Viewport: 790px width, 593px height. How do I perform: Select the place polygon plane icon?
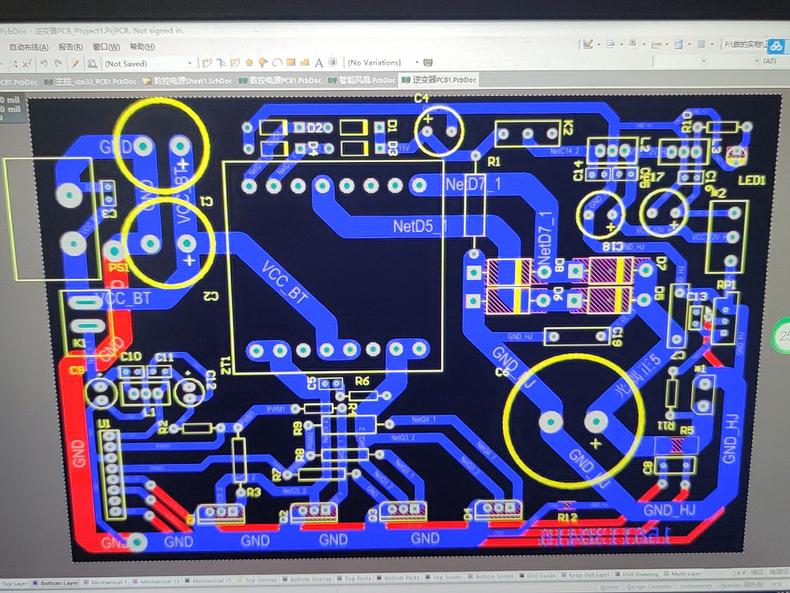tap(304, 62)
